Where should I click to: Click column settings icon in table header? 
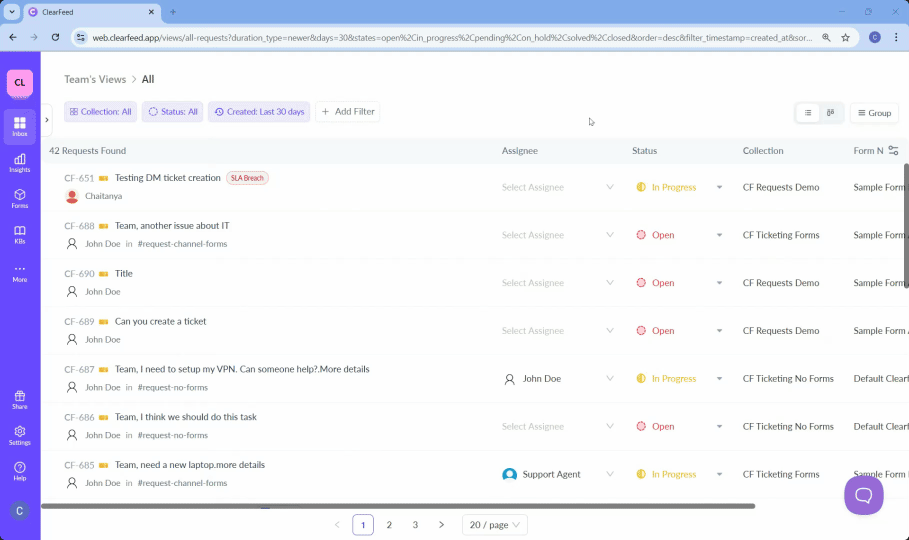click(x=893, y=151)
